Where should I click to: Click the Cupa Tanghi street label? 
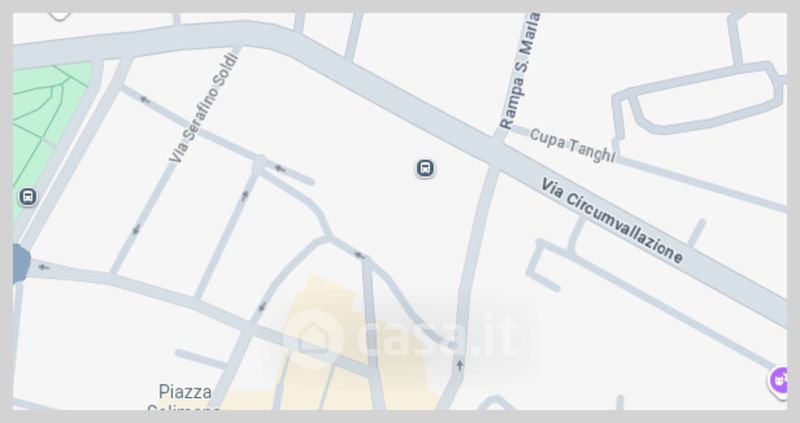572,145
